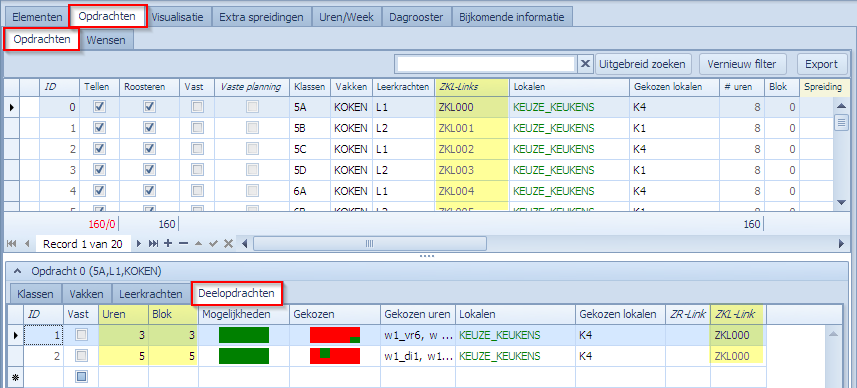
Task: Click the upper grid vertical scrollbar thumb
Action: pos(842,123)
